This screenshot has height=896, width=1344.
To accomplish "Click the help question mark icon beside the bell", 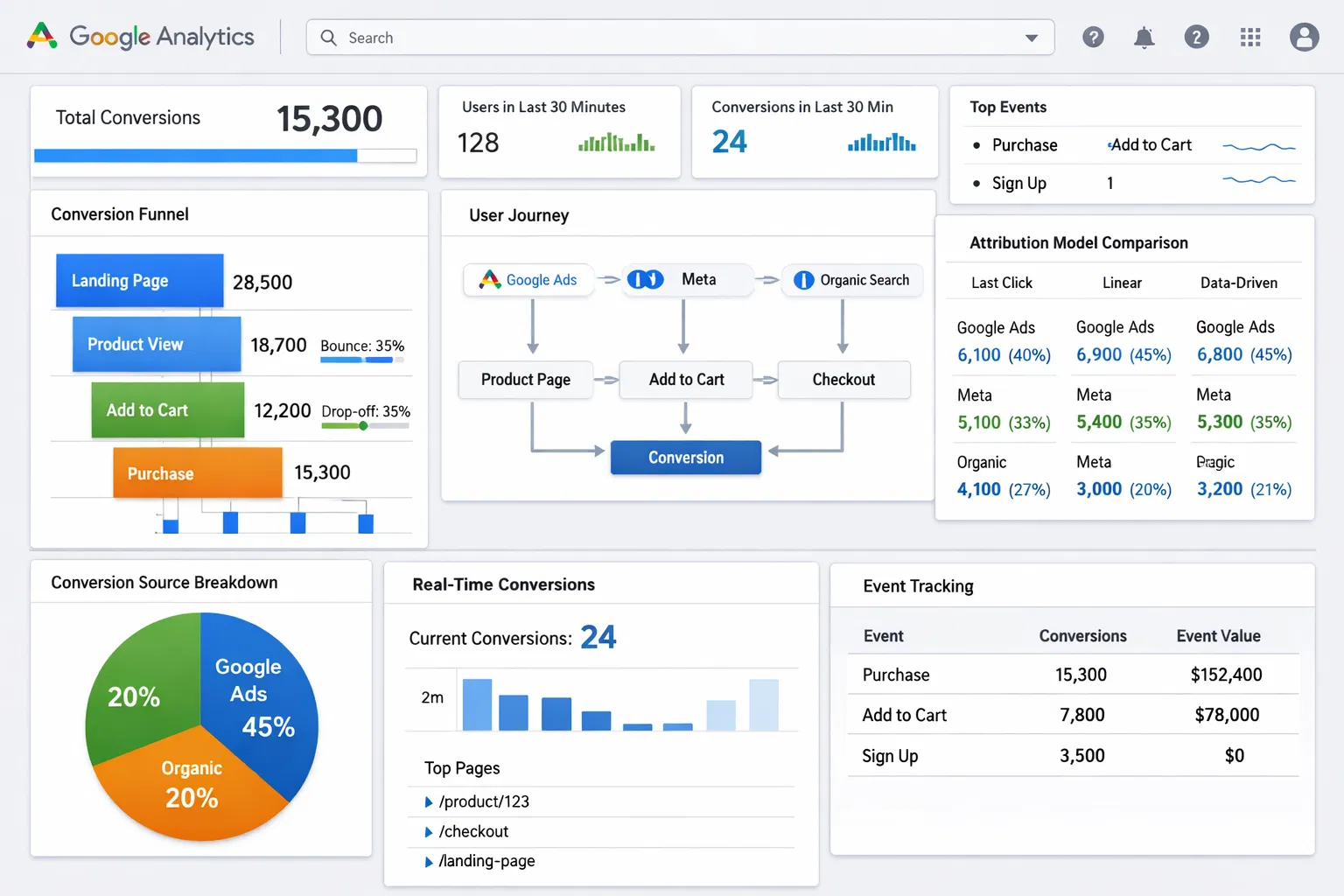I will tap(1196, 37).
